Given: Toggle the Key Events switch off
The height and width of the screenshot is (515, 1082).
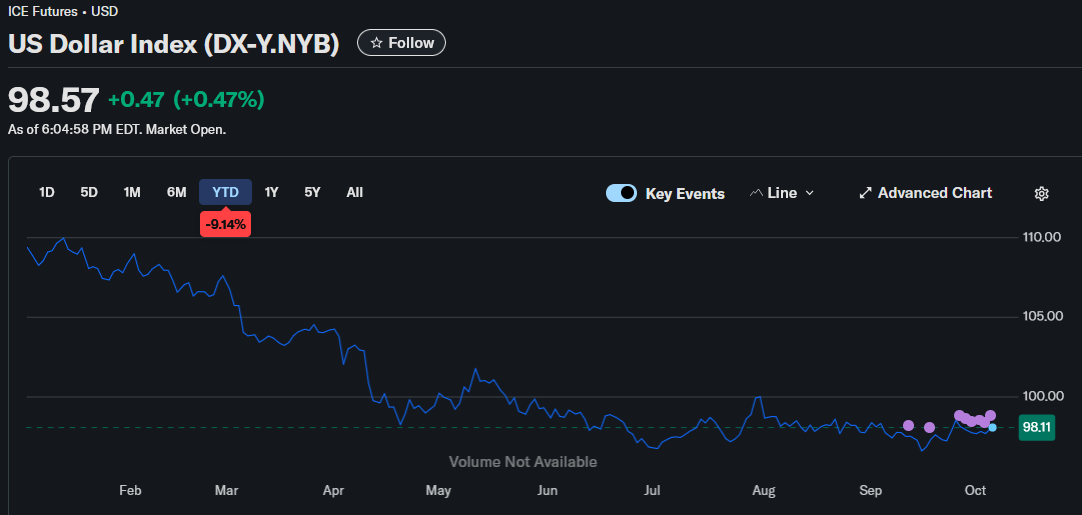Looking at the screenshot, I should 621,193.
